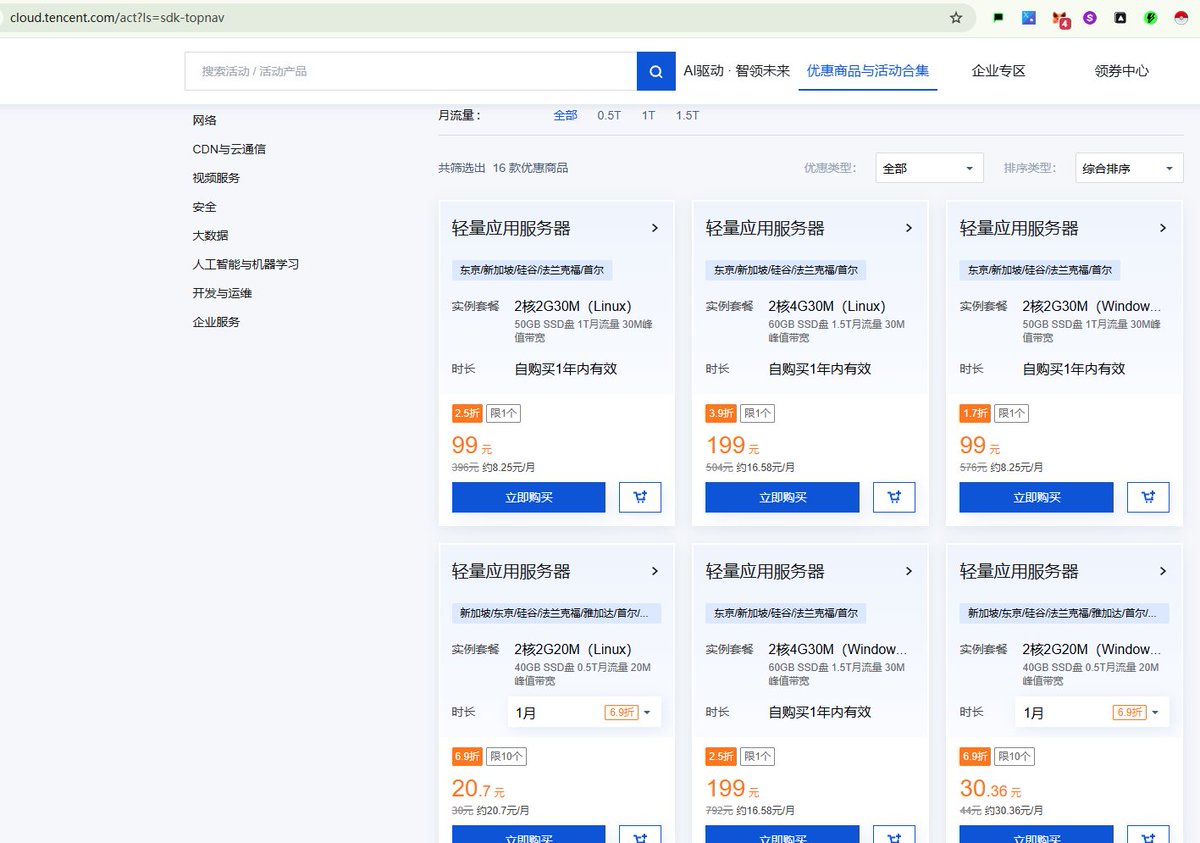Screen dimensions: 1200x843
Task: Open the 排序类型 综合排序 dropdown
Action: [1129, 168]
